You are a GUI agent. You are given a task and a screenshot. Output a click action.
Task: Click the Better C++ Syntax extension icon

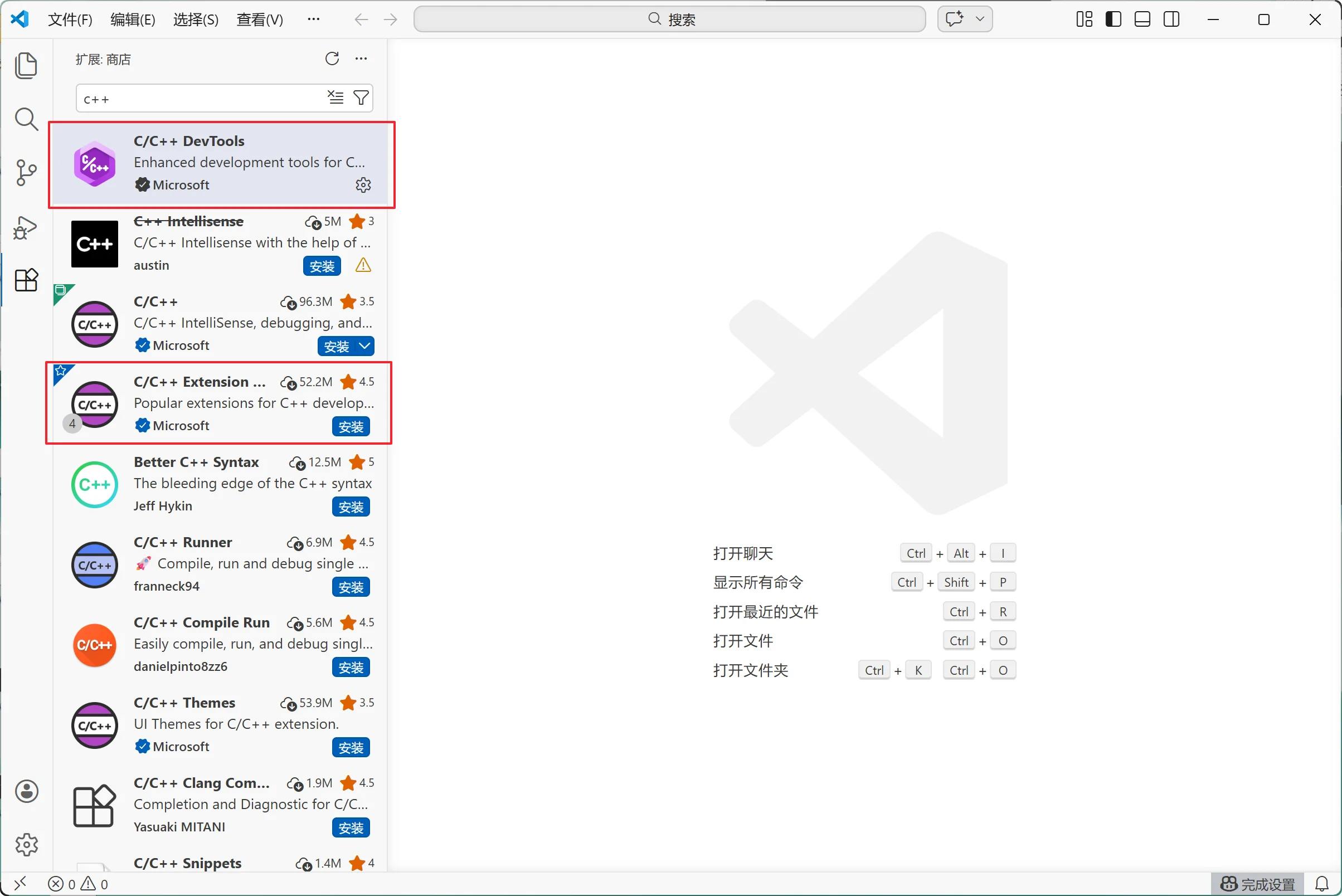[x=95, y=485]
